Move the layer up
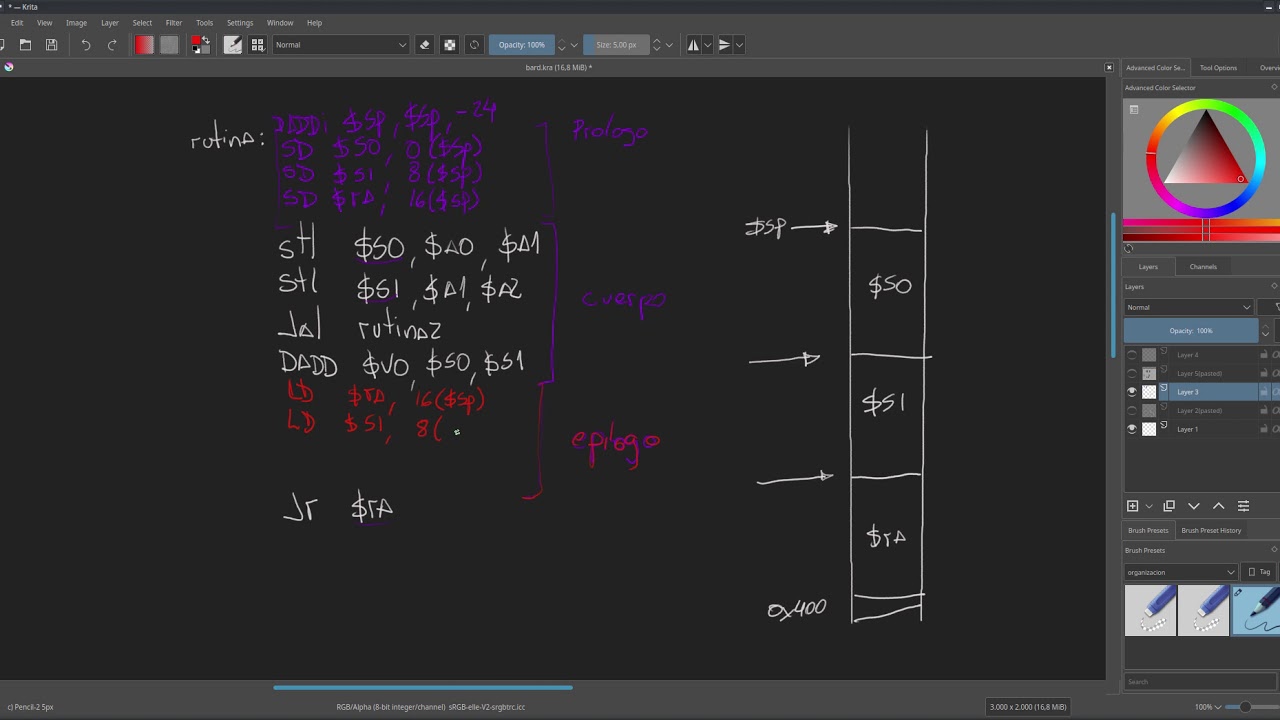The height and width of the screenshot is (720, 1280). 1218,506
